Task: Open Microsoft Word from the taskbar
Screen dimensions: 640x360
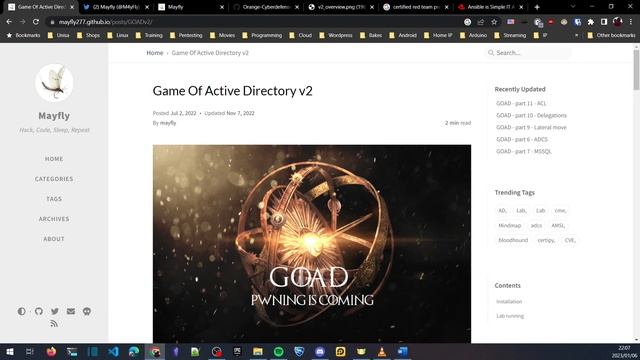Action: [402, 351]
